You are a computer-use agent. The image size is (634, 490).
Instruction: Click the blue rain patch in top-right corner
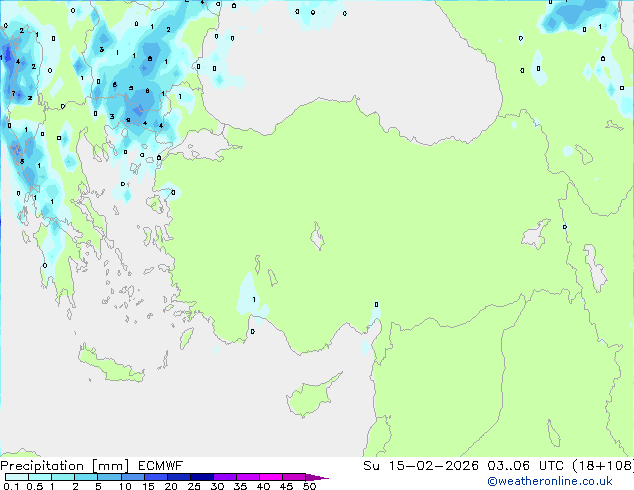coord(576,17)
